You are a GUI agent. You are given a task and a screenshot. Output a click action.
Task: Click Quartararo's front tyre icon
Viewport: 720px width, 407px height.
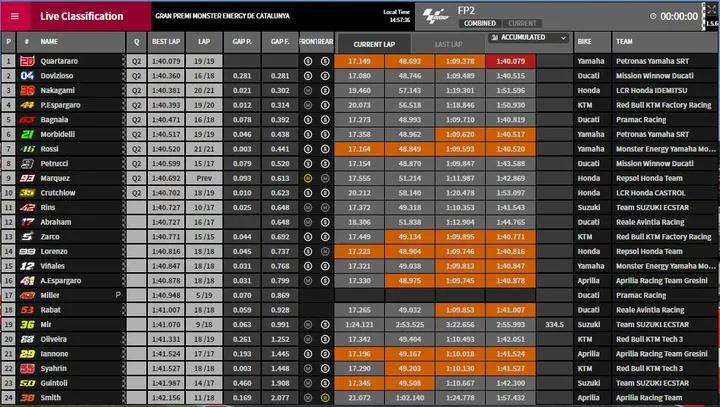tap(308, 61)
